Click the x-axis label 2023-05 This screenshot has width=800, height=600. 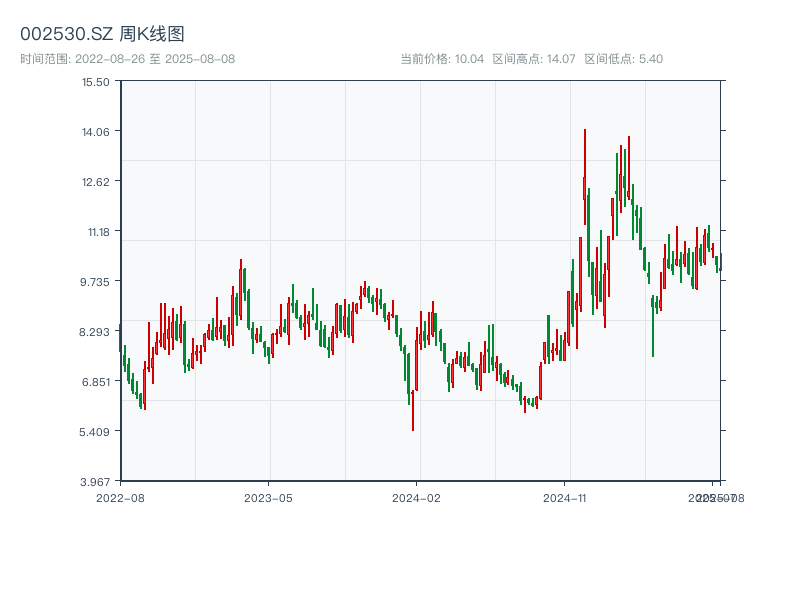tap(268, 498)
